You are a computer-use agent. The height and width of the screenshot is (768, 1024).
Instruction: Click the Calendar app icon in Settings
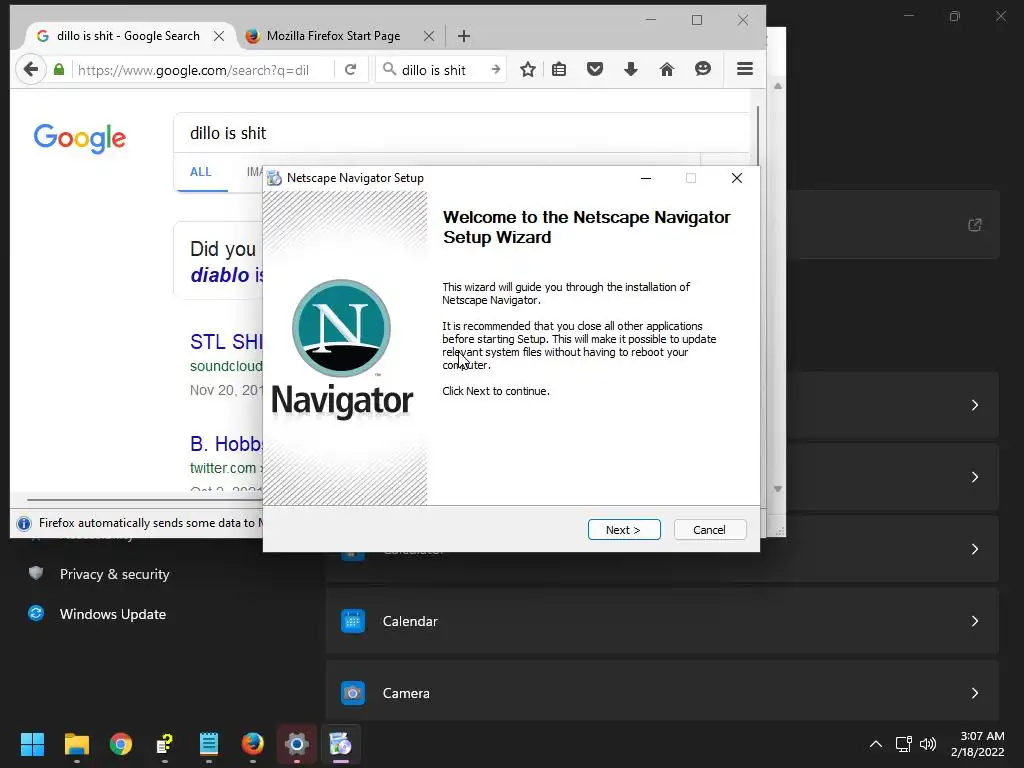coord(353,621)
